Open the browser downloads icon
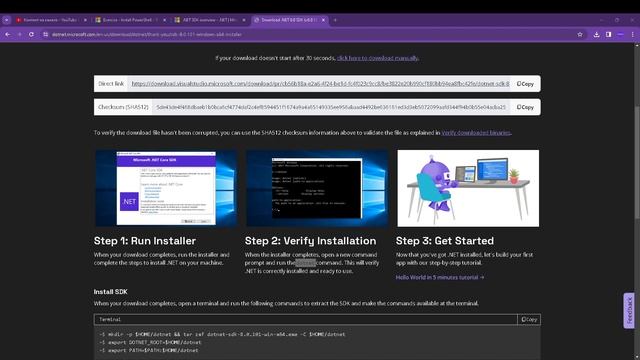 point(596,35)
